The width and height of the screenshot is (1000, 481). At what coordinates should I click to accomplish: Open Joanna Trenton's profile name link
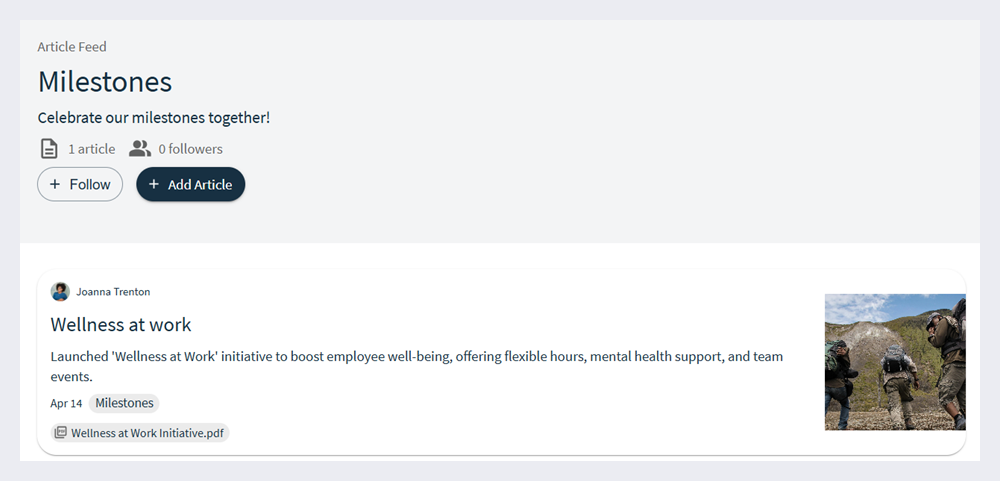[113, 292]
